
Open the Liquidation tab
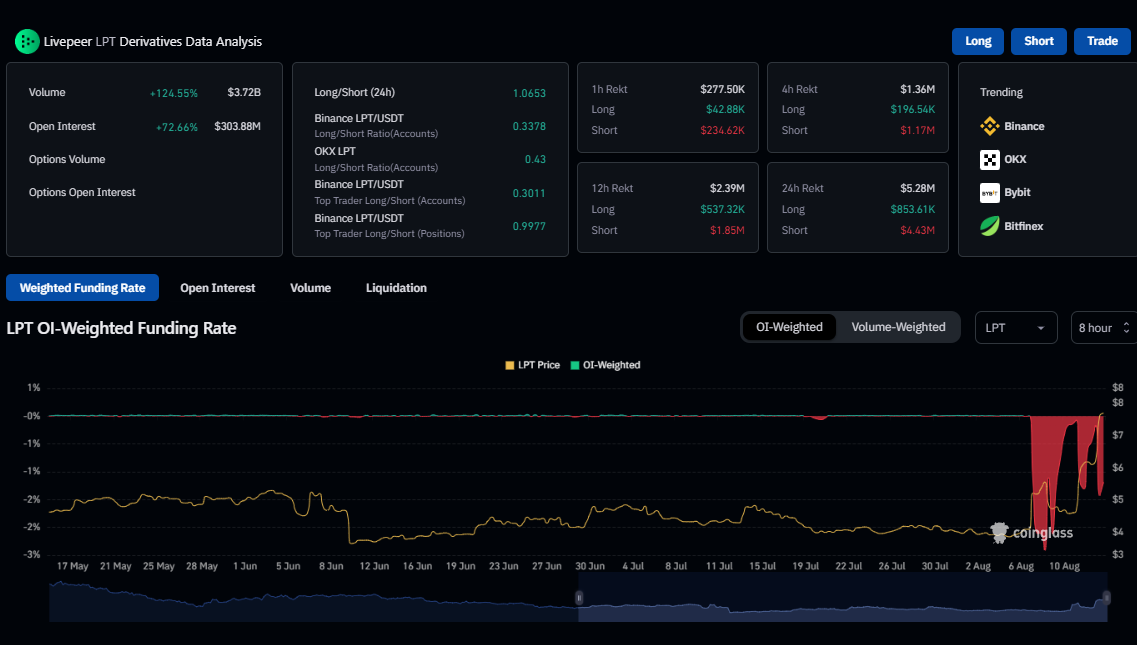[x=396, y=288]
